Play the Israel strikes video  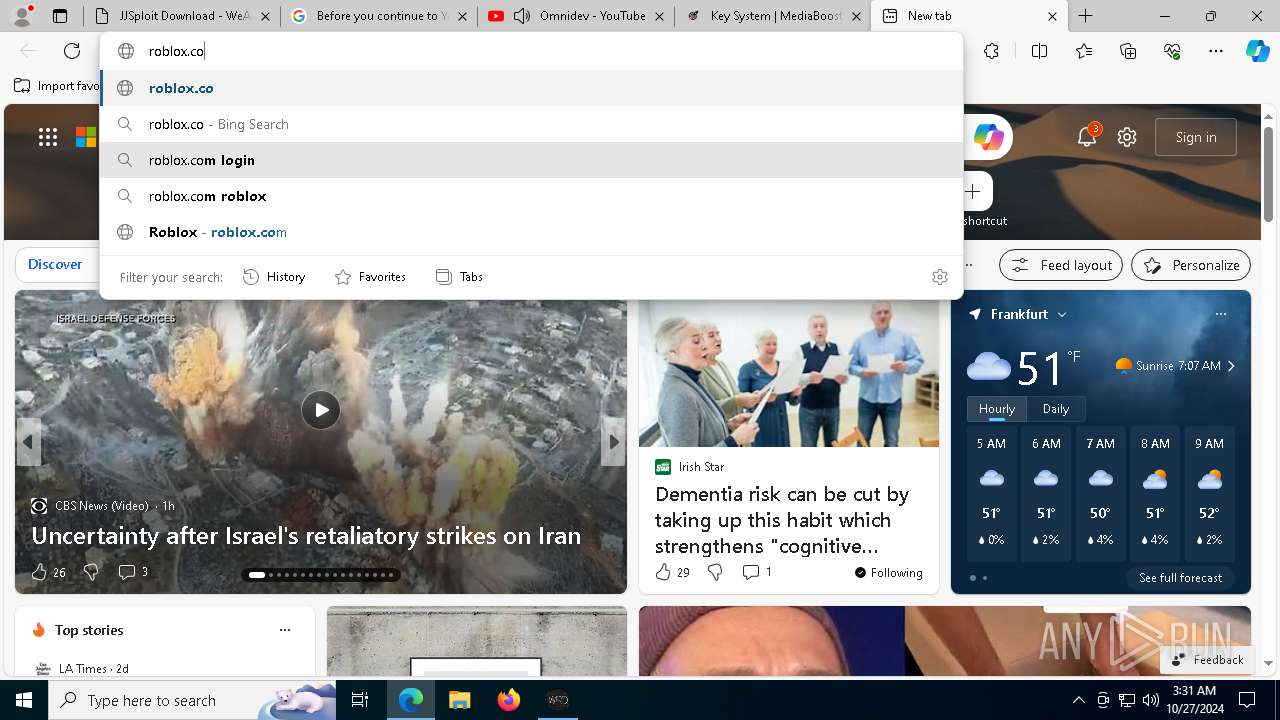pos(321,410)
